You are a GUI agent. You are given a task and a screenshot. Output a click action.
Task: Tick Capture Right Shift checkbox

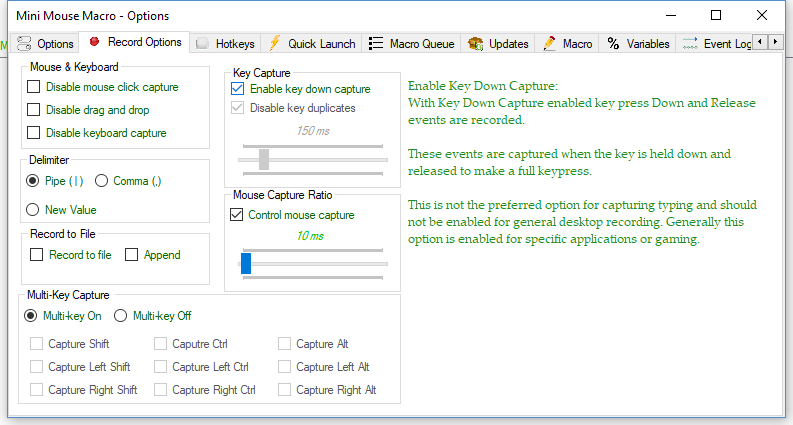coord(36,390)
